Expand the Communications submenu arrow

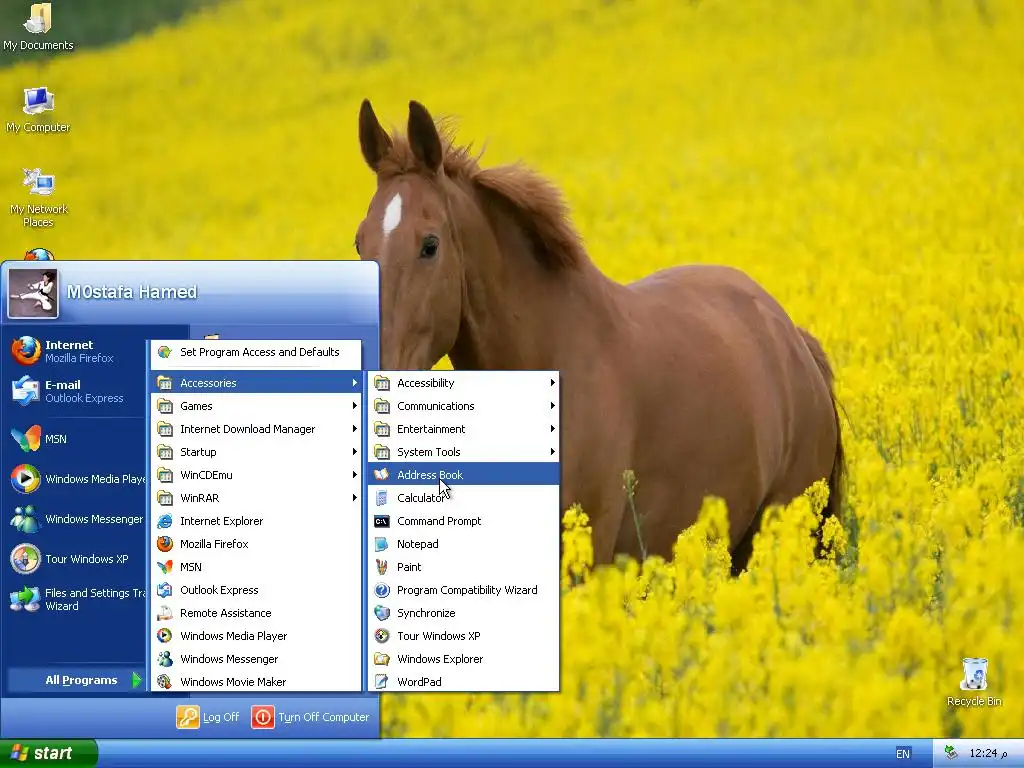tap(552, 406)
